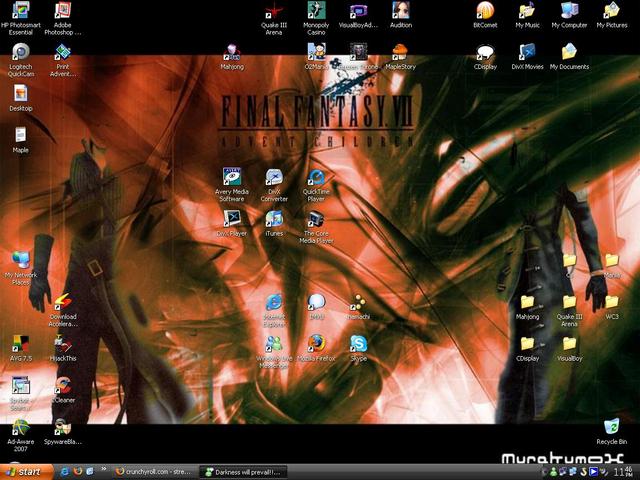Screen dimensions: 640x480
Task: Open the Quake III Arena folder
Action: click(569, 310)
